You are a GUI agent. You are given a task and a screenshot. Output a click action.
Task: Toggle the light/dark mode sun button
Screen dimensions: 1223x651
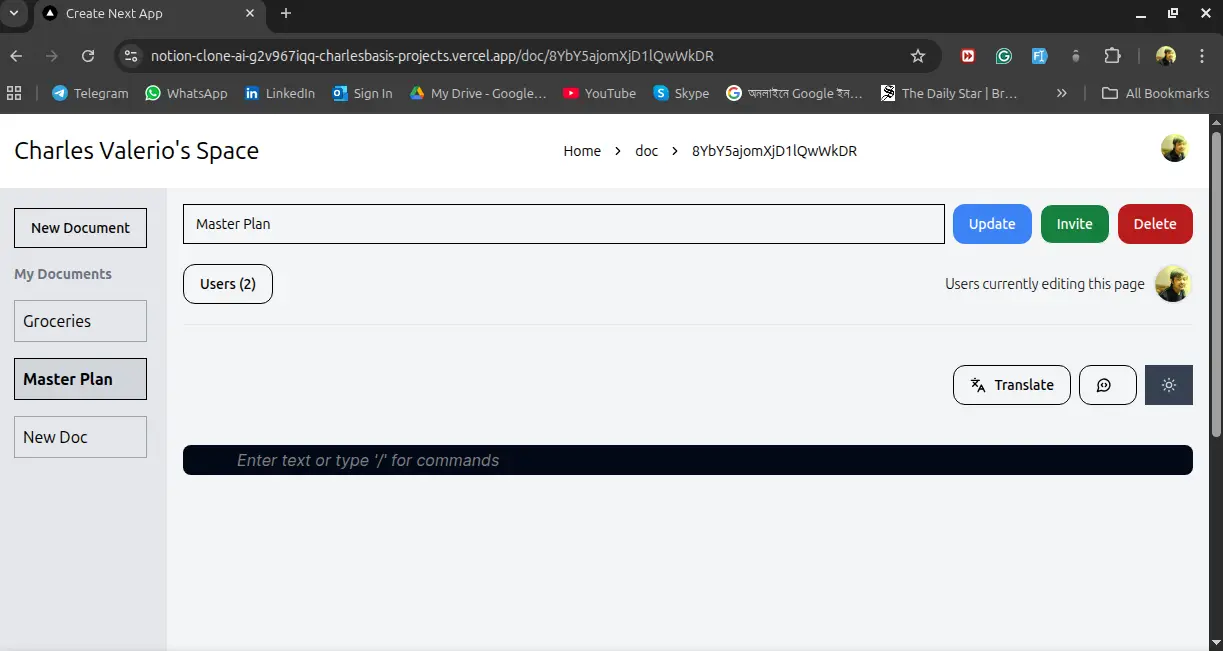click(x=1168, y=385)
